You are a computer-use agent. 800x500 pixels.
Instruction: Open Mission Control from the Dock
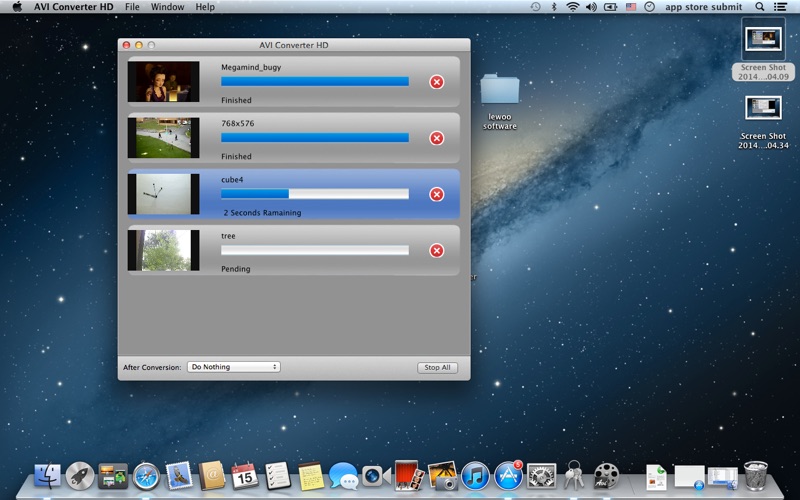113,476
